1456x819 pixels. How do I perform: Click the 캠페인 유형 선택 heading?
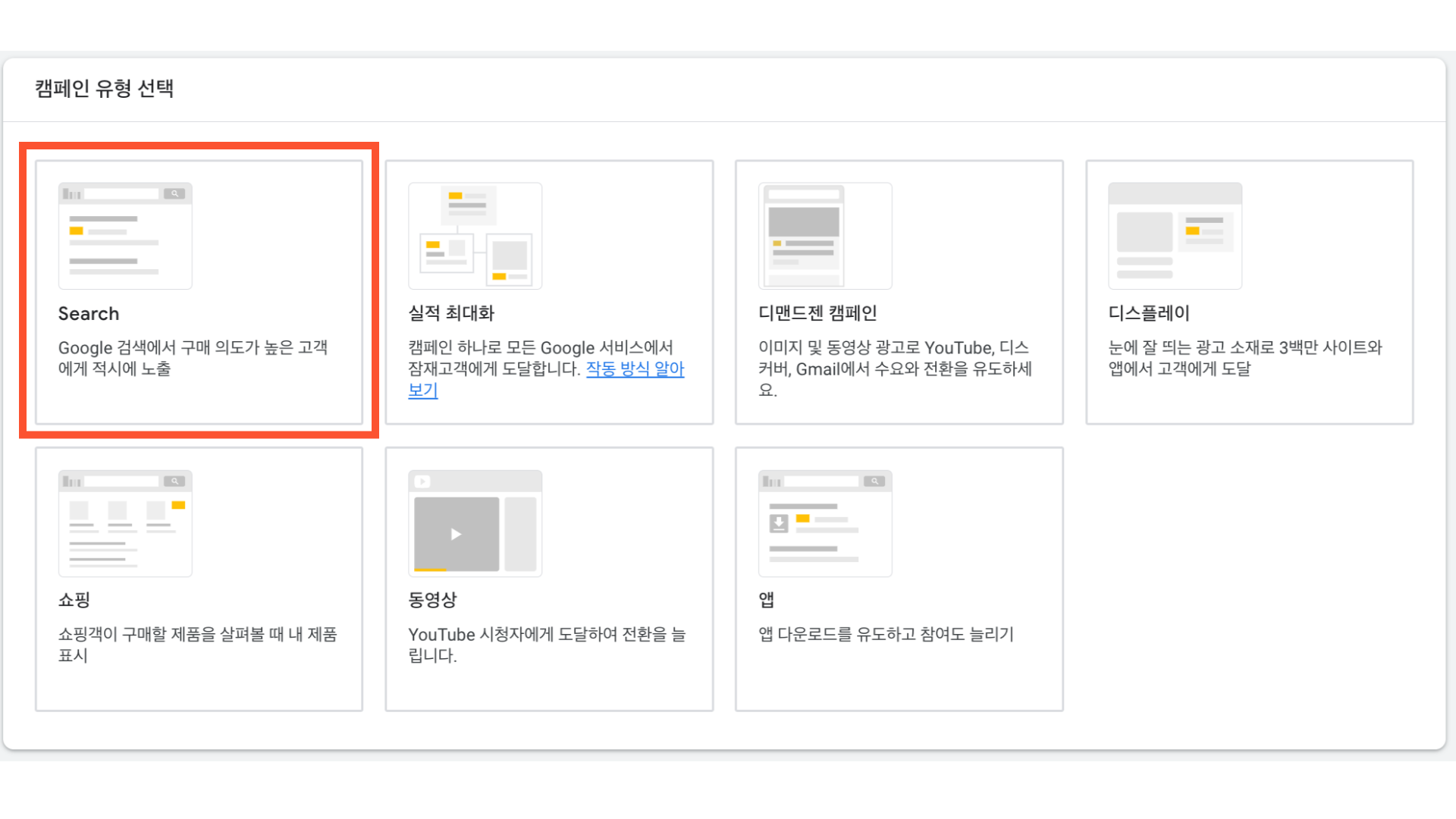[105, 88]
